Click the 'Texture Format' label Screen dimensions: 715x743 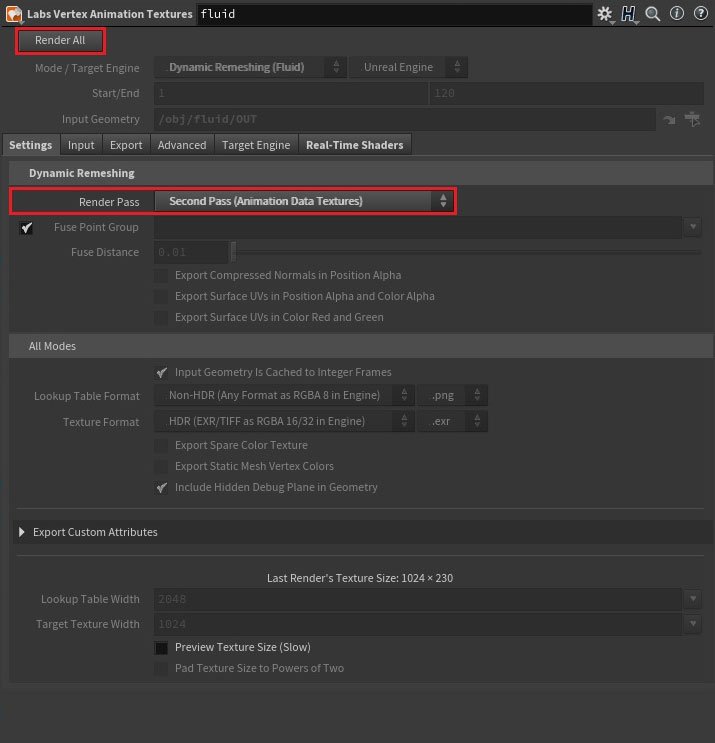pyautogui.click(x=101, y=422)
